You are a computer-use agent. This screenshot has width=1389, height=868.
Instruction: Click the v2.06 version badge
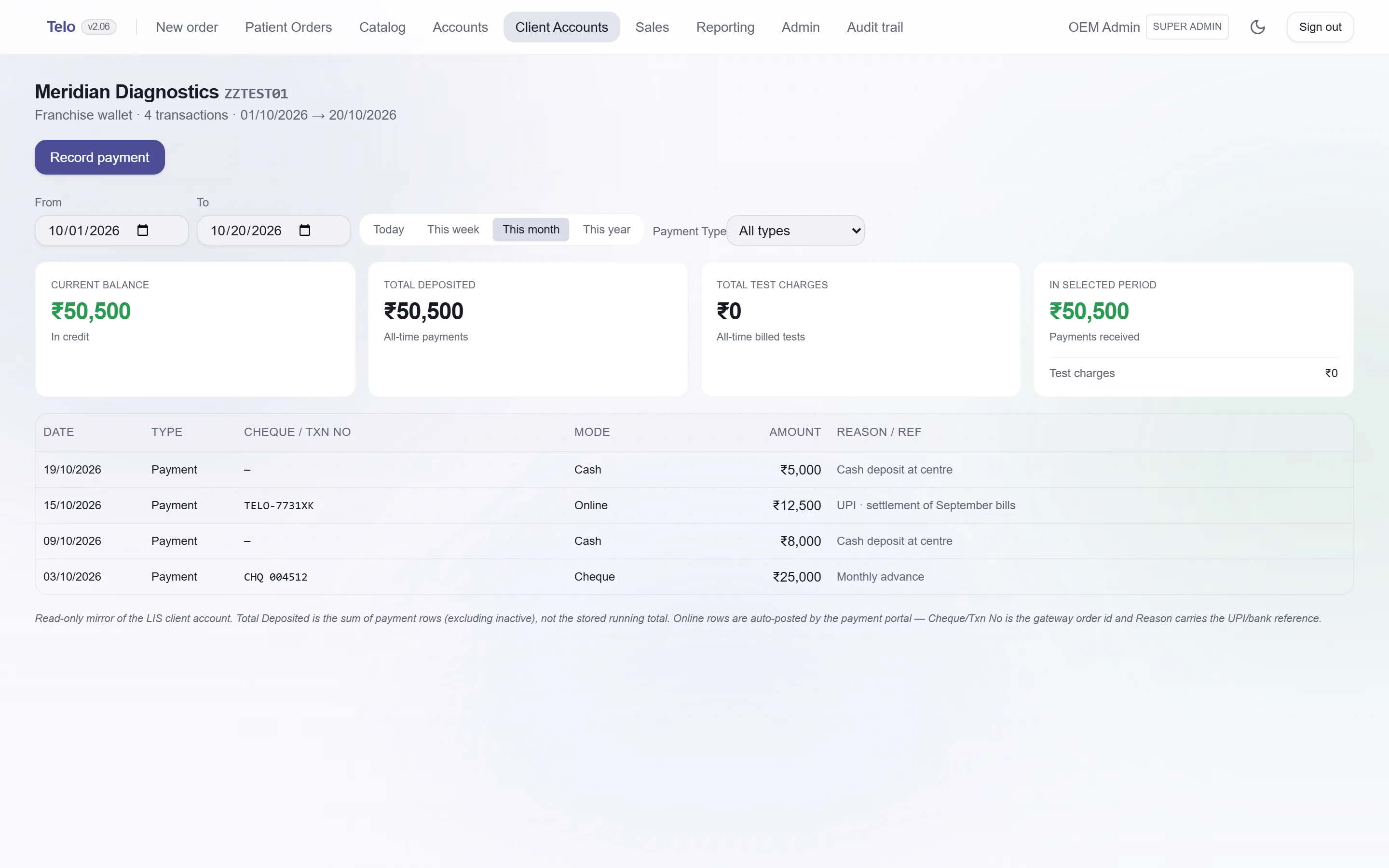(x=99, y=27)
